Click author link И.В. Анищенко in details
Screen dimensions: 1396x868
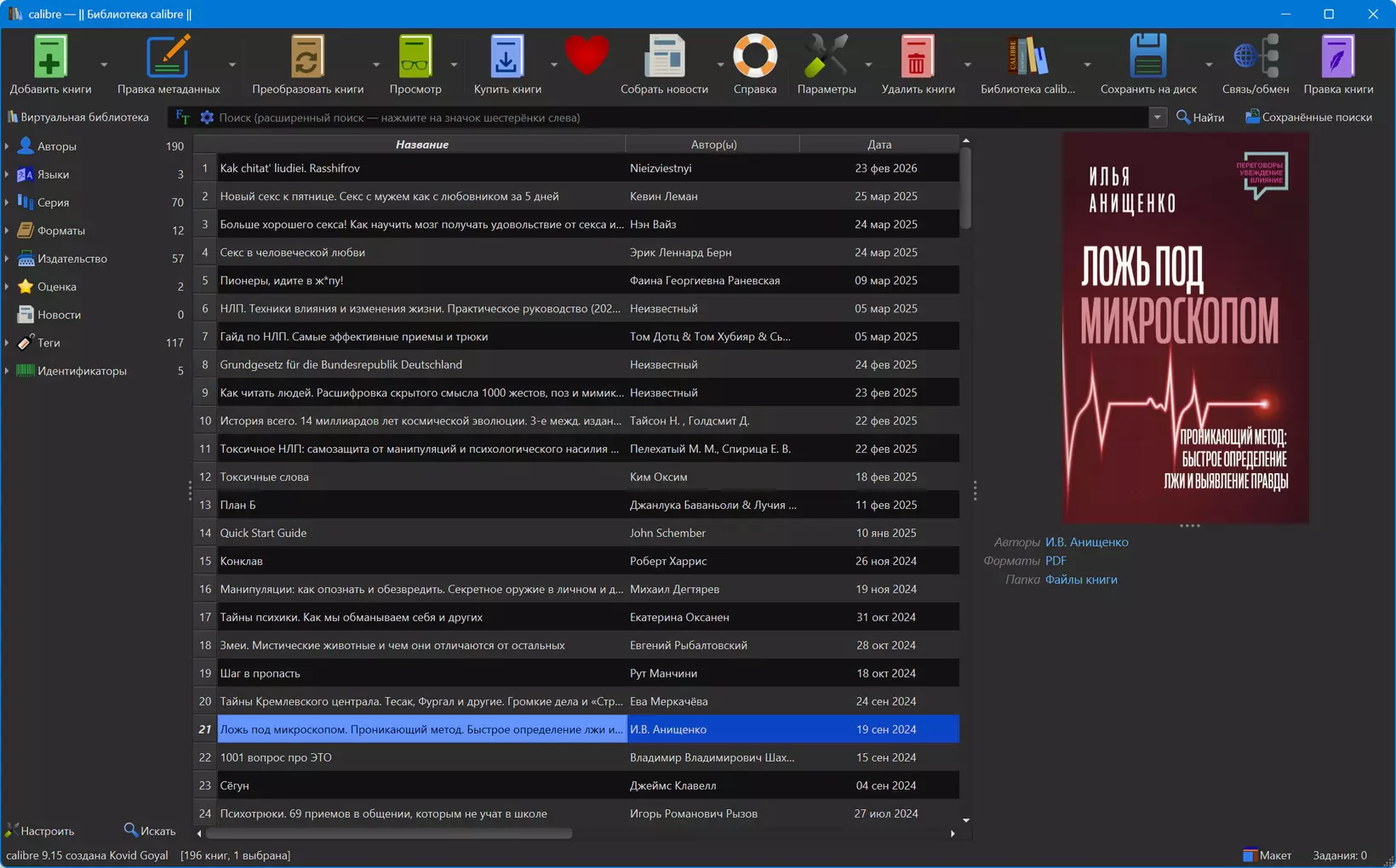1086,542
